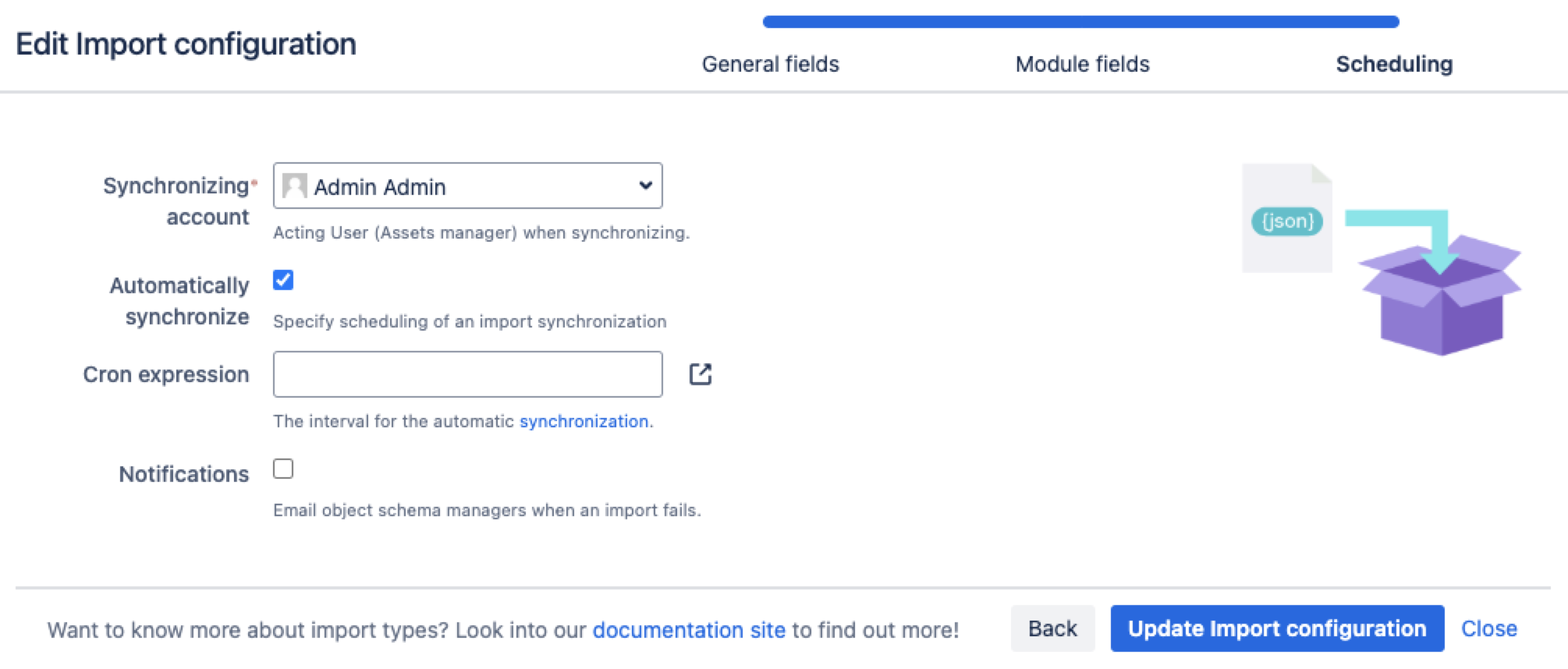
Task: Select the Scheduling step
Action: coord(1393,64)
